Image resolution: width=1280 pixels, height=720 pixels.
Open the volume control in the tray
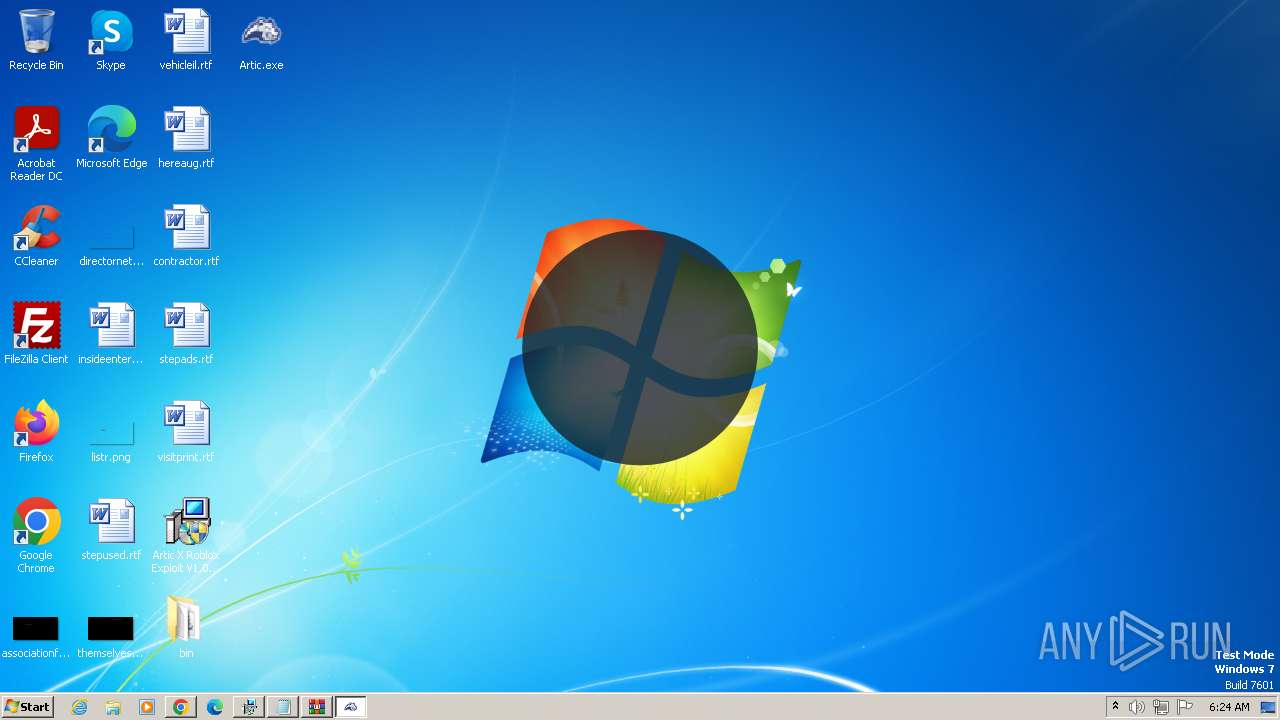click(x=1137, y=707)
